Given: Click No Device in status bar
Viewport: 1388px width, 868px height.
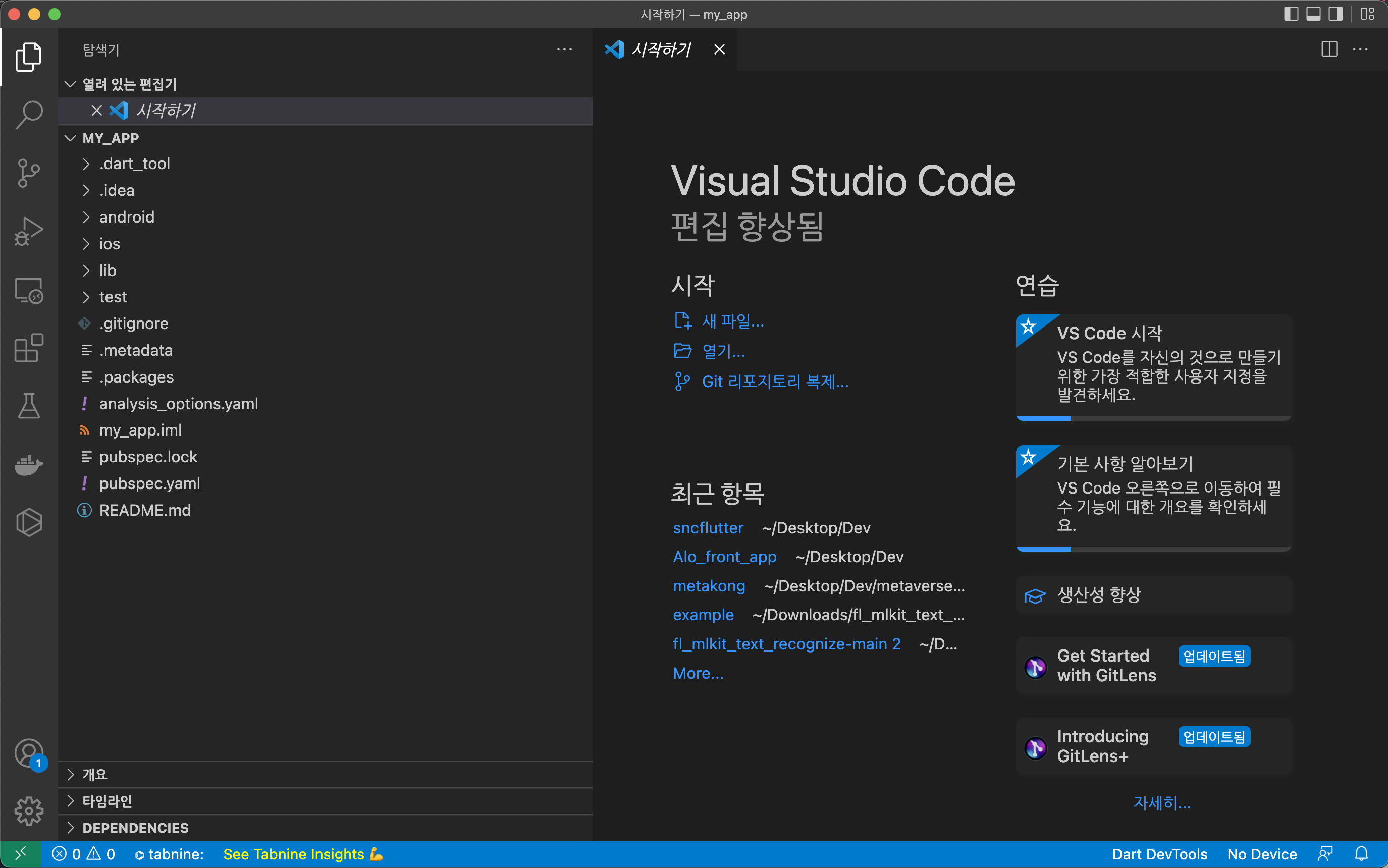Looking at the screenshot, I should (x=1261, y=854).
